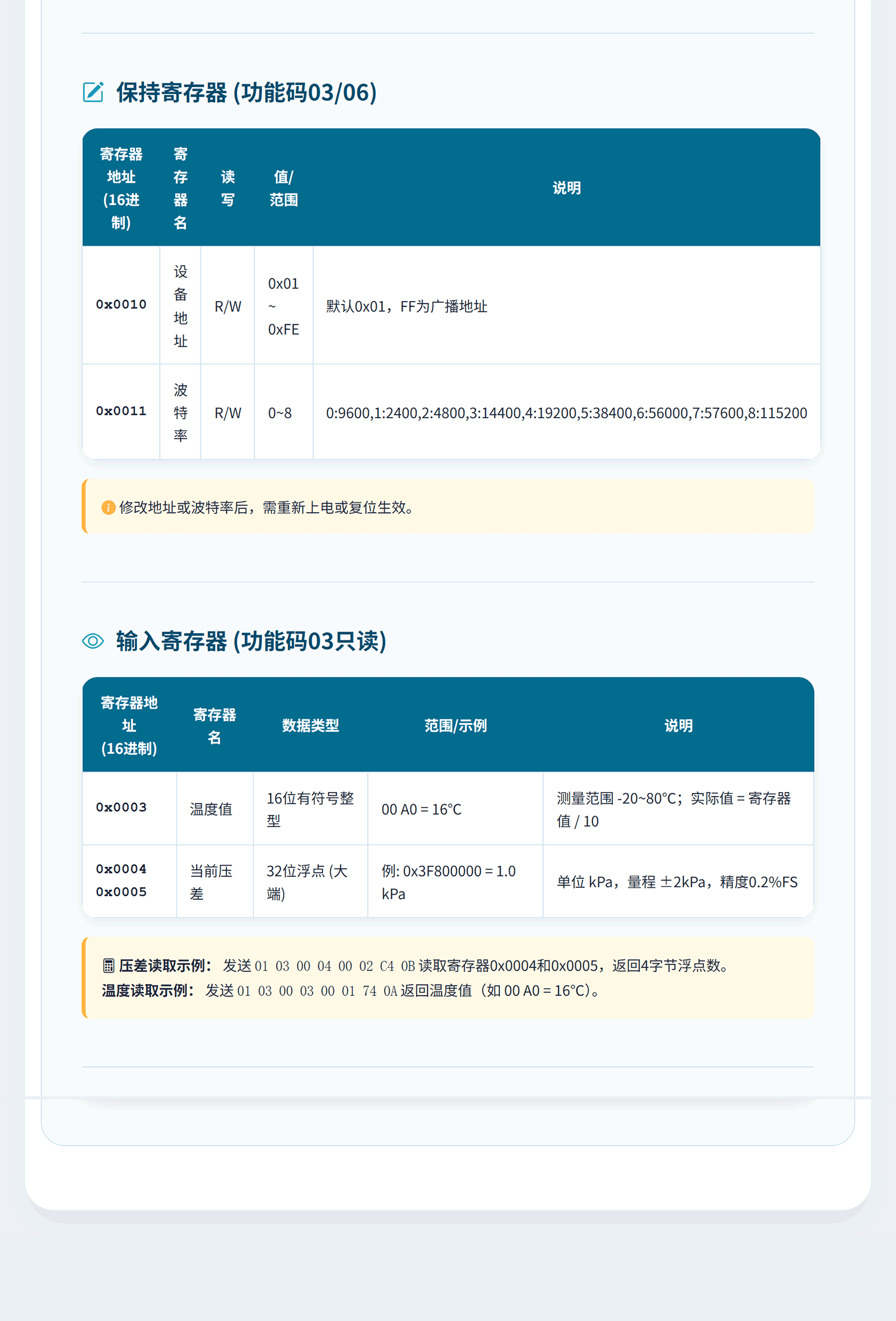
Task: Click the note 修改地址或波特率后，需重新上电或复位生效
Action: (x=266, y=507)
